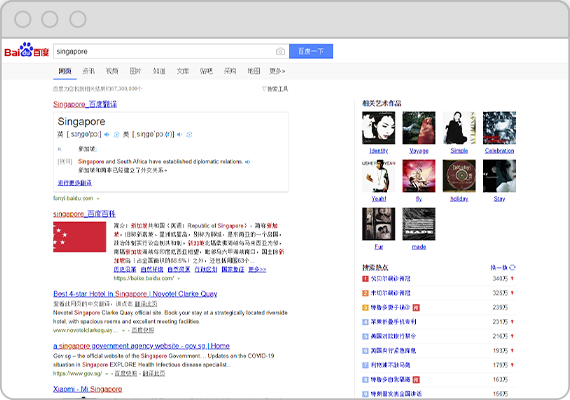
Task: Open the made album link
Action: [419, 247]
